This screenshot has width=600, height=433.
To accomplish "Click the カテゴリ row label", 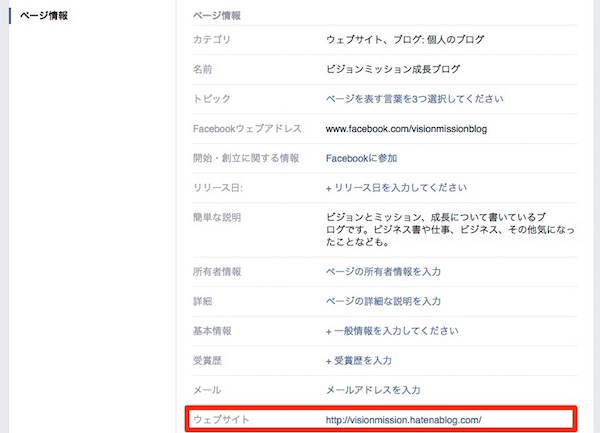I will pyautogui.click(x=212, y=39).
